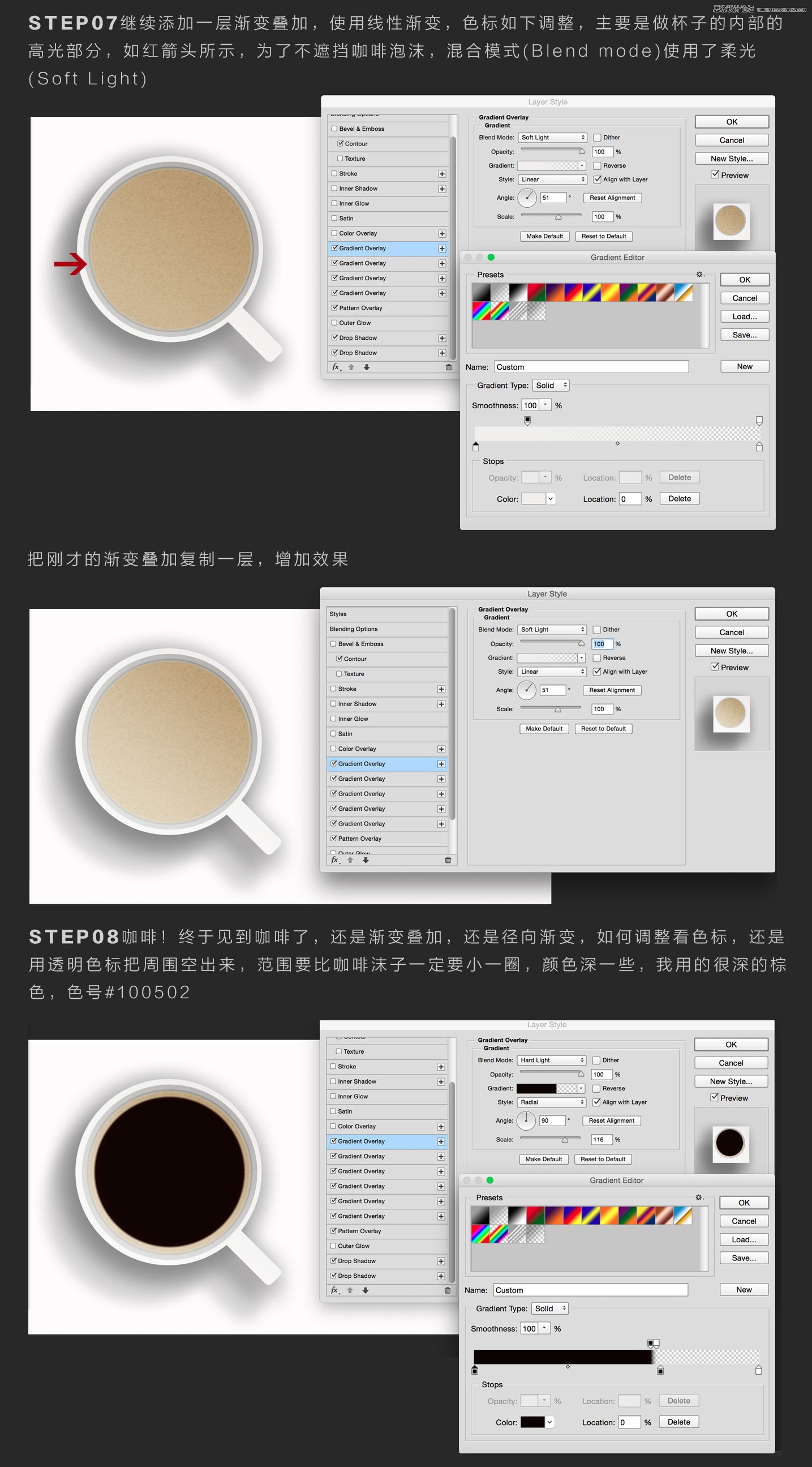The width and height of the screenshot is (812, 1467).
Task: Open Linear style dropdown in top dialog
Action: 552,179
